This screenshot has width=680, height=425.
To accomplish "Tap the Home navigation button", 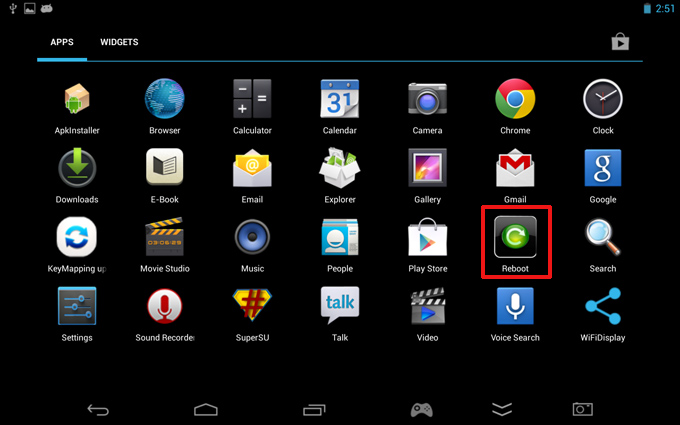I will pyautogui.click(x=206, y=409).
